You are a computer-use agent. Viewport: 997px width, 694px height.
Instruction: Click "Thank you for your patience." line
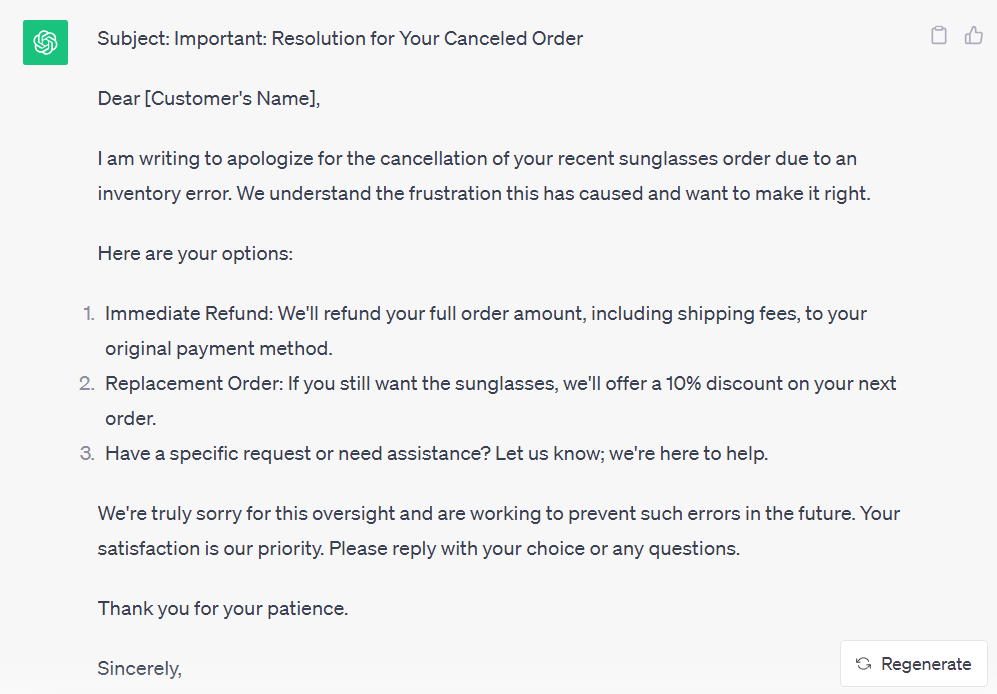coord(223,608)
